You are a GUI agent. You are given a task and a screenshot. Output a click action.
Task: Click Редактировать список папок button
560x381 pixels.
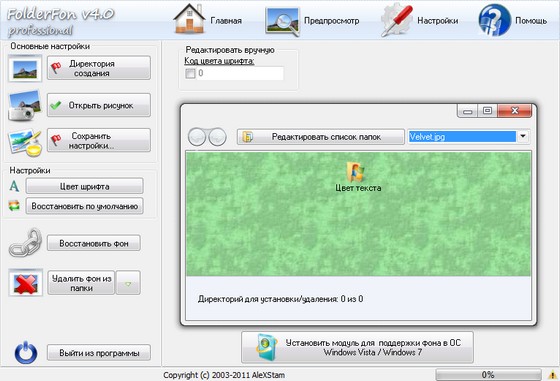(x=321, y=137)
